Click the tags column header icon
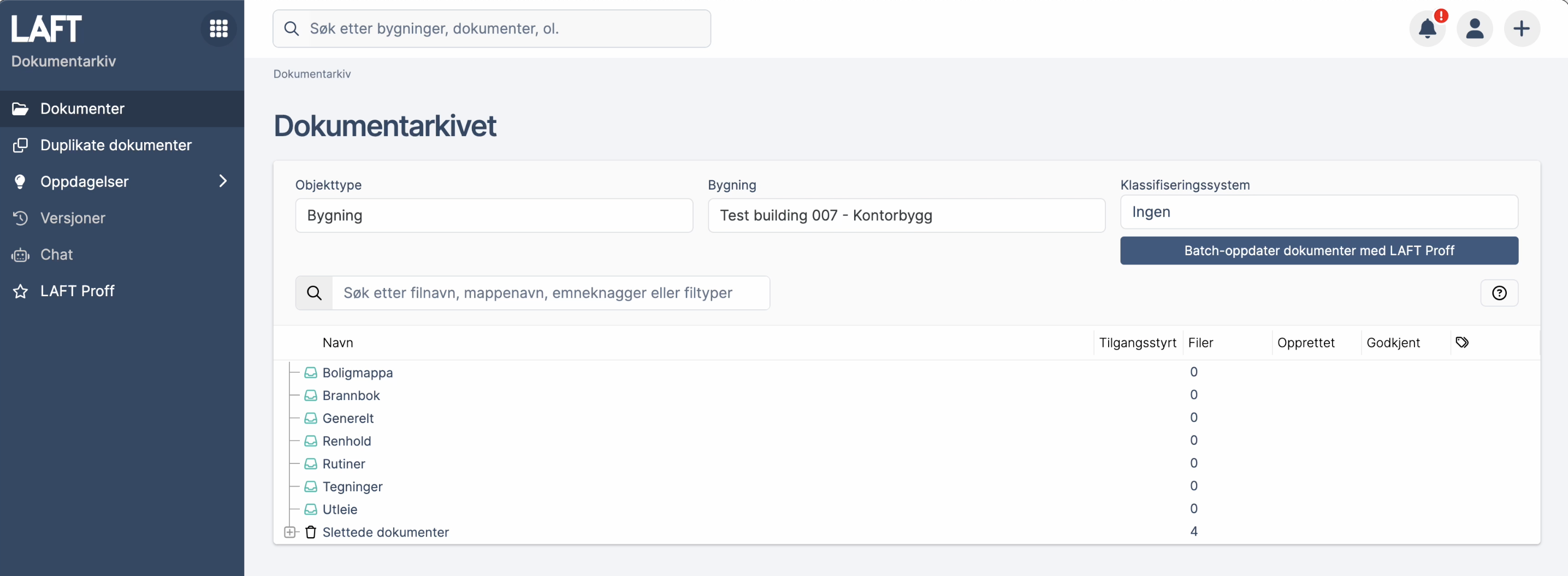1568x576 pixels. click(x=1462, y=342)
